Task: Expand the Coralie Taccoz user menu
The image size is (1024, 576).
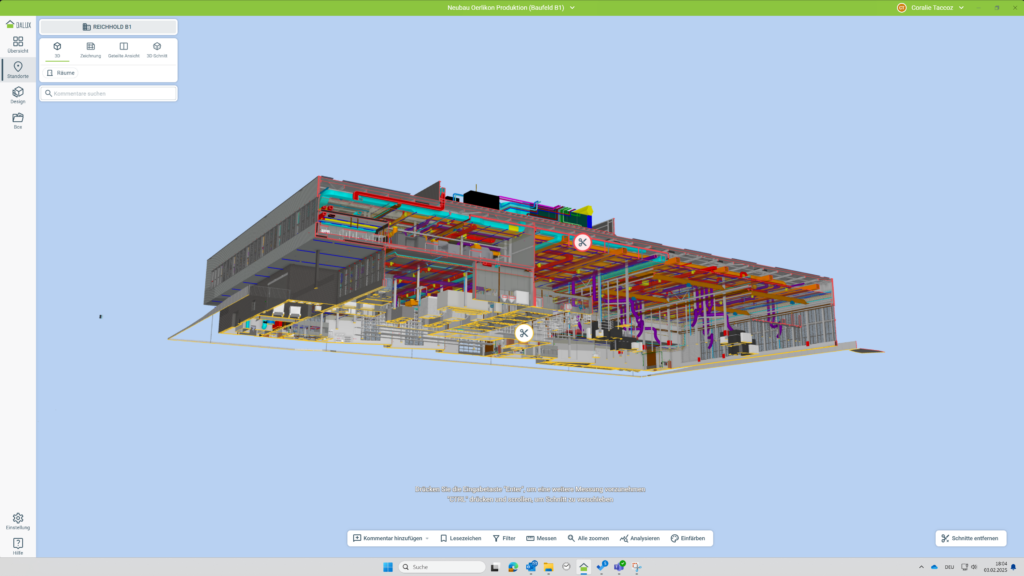Action: click(961, 7)
